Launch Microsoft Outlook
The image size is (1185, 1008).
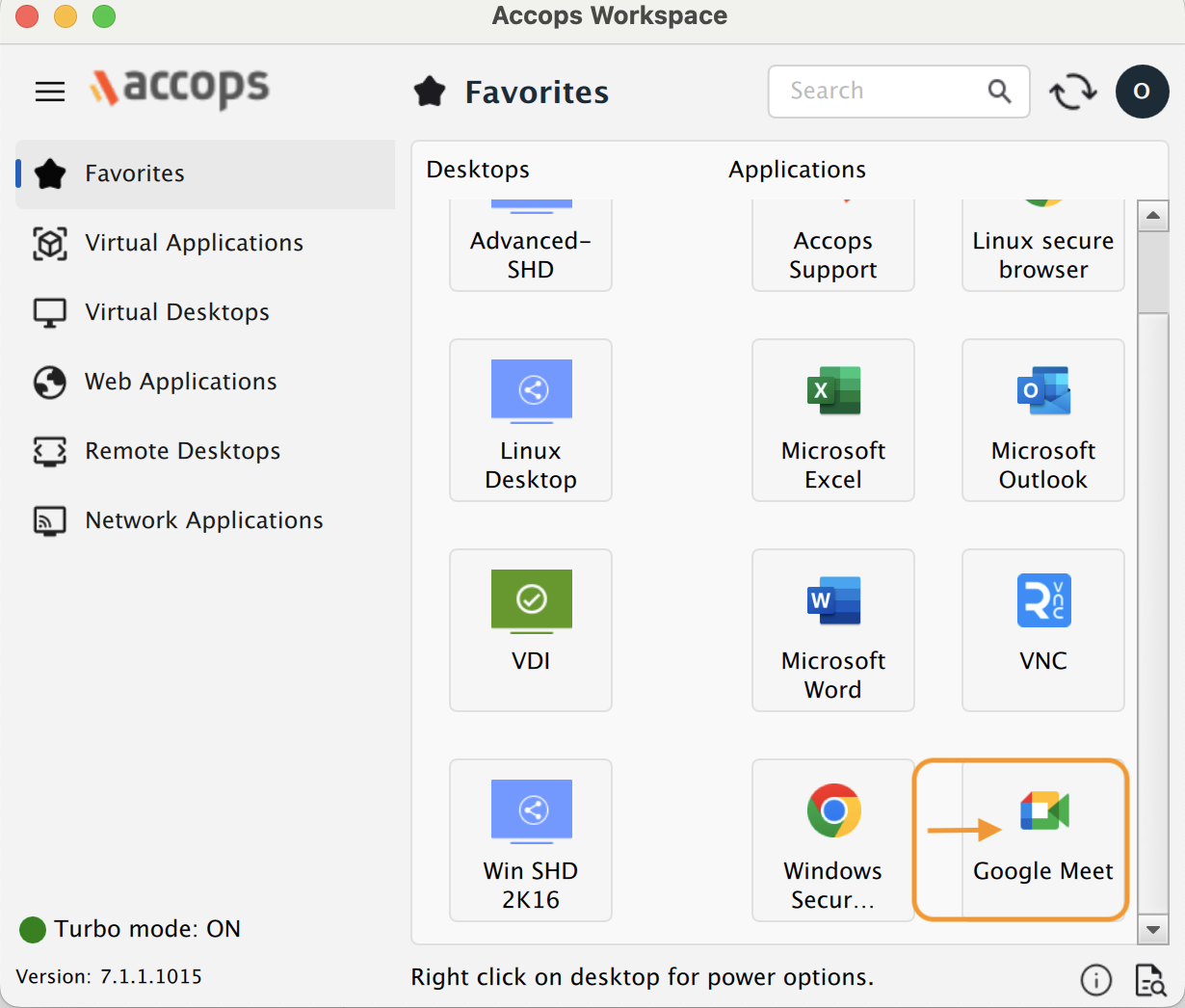tap(1042, 420)
